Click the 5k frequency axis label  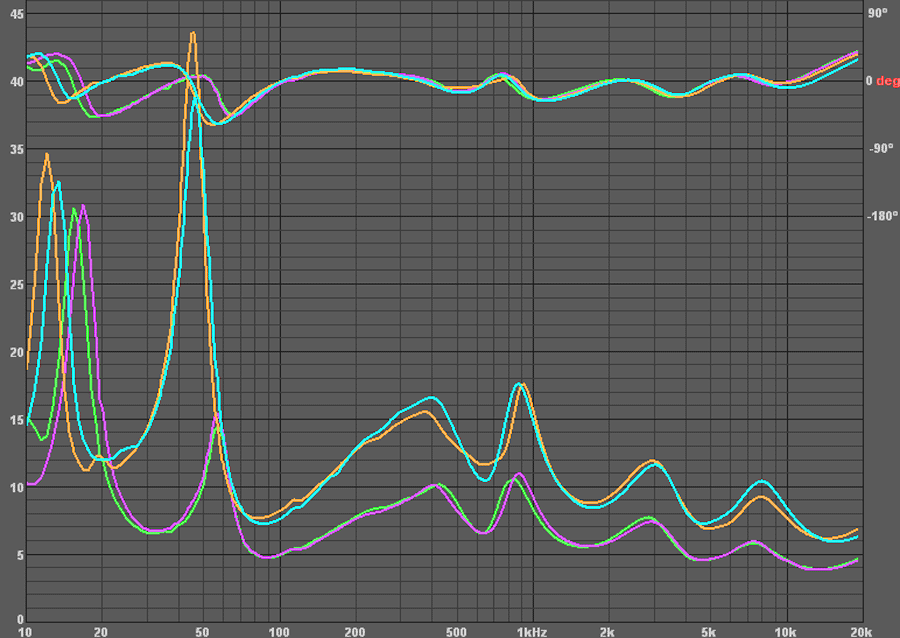[708, 632]
